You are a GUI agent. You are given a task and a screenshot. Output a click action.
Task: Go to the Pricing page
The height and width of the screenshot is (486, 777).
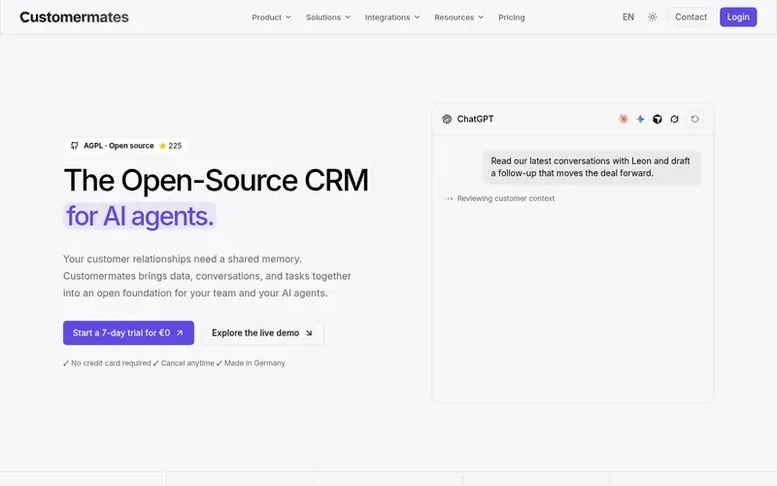pyautogui.click(x=511, y=17)
